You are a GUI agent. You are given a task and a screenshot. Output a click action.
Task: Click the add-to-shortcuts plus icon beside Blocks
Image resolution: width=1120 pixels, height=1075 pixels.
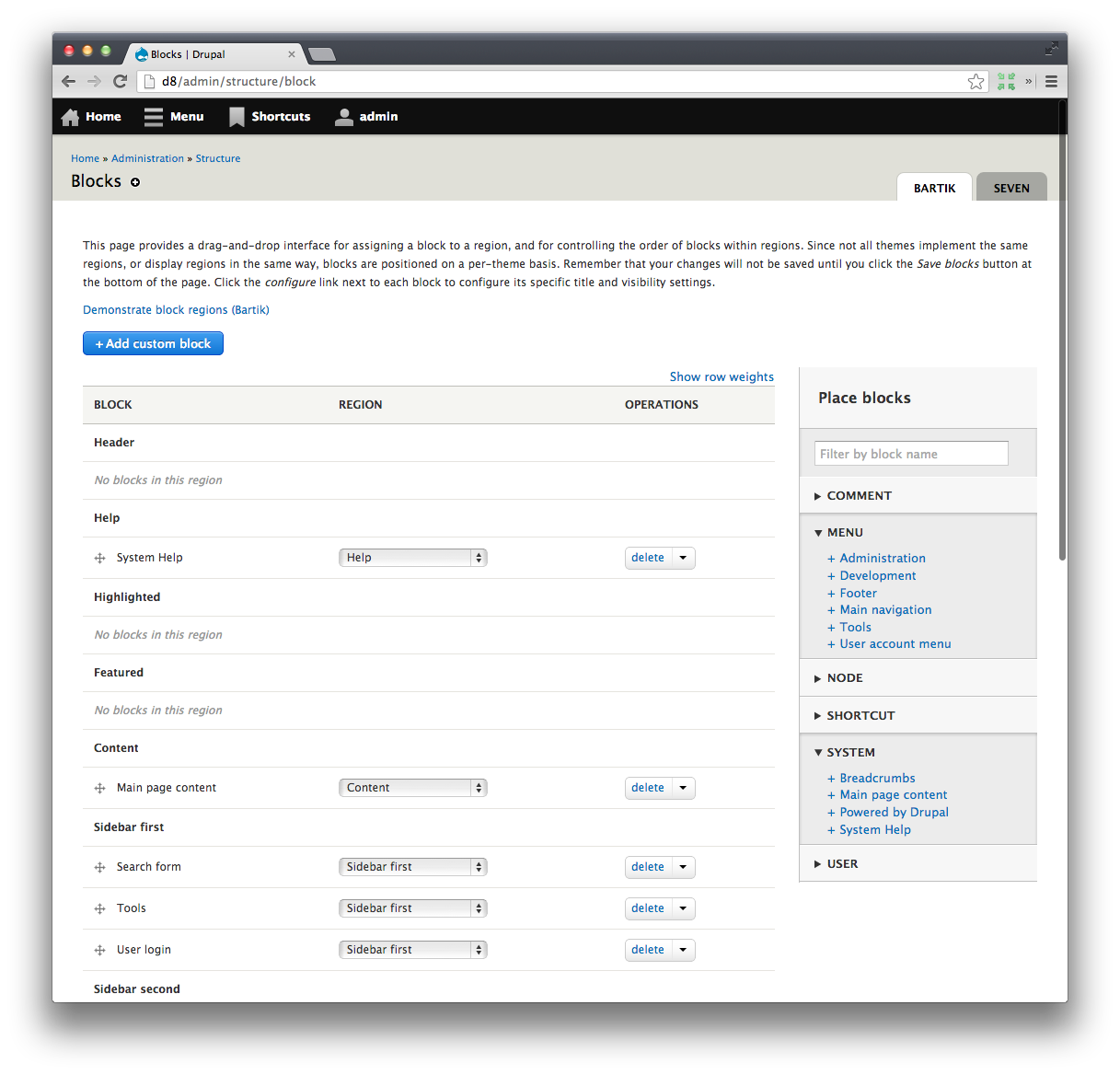[x=135, y=182]
